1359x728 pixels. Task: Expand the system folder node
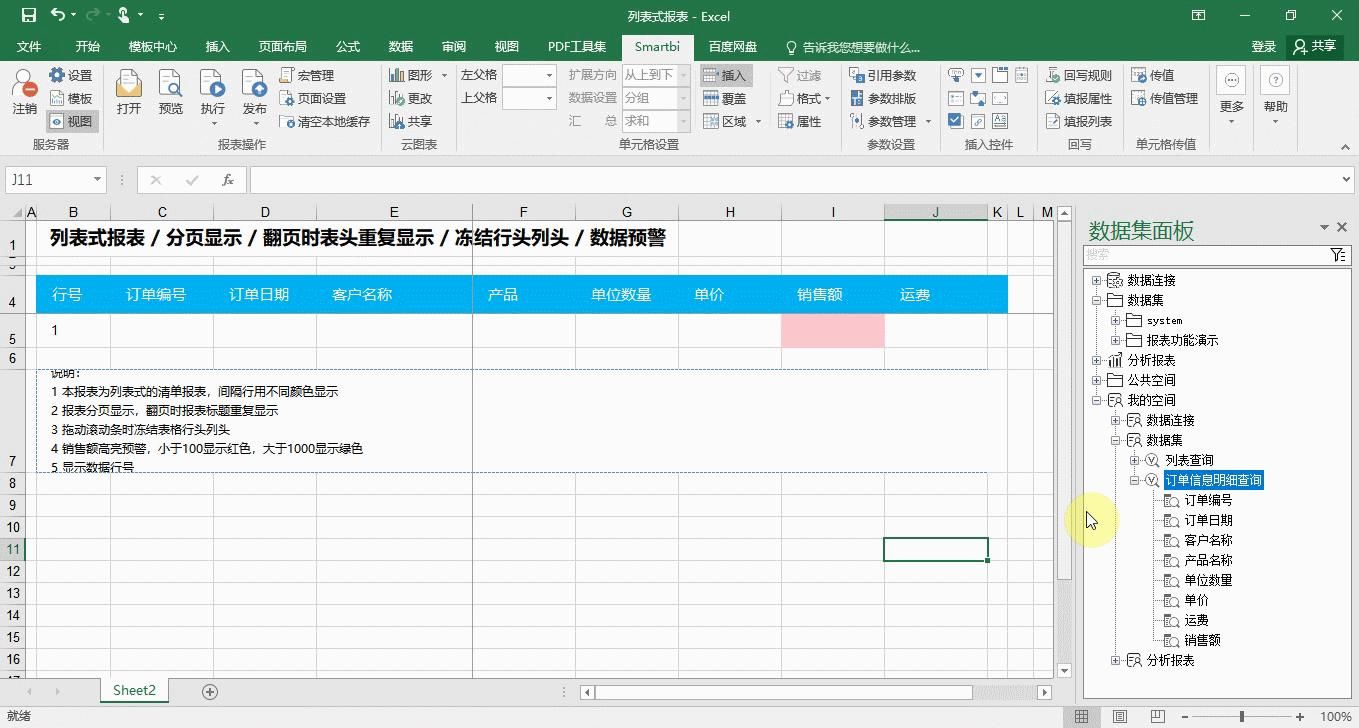[x=1117, y=320]
